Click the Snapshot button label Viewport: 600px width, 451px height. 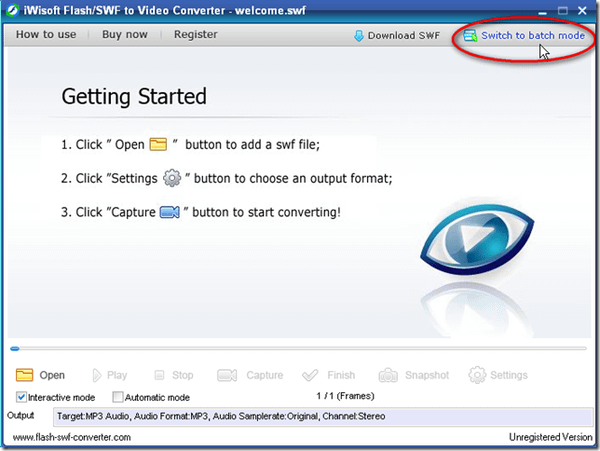click(427, 375)
